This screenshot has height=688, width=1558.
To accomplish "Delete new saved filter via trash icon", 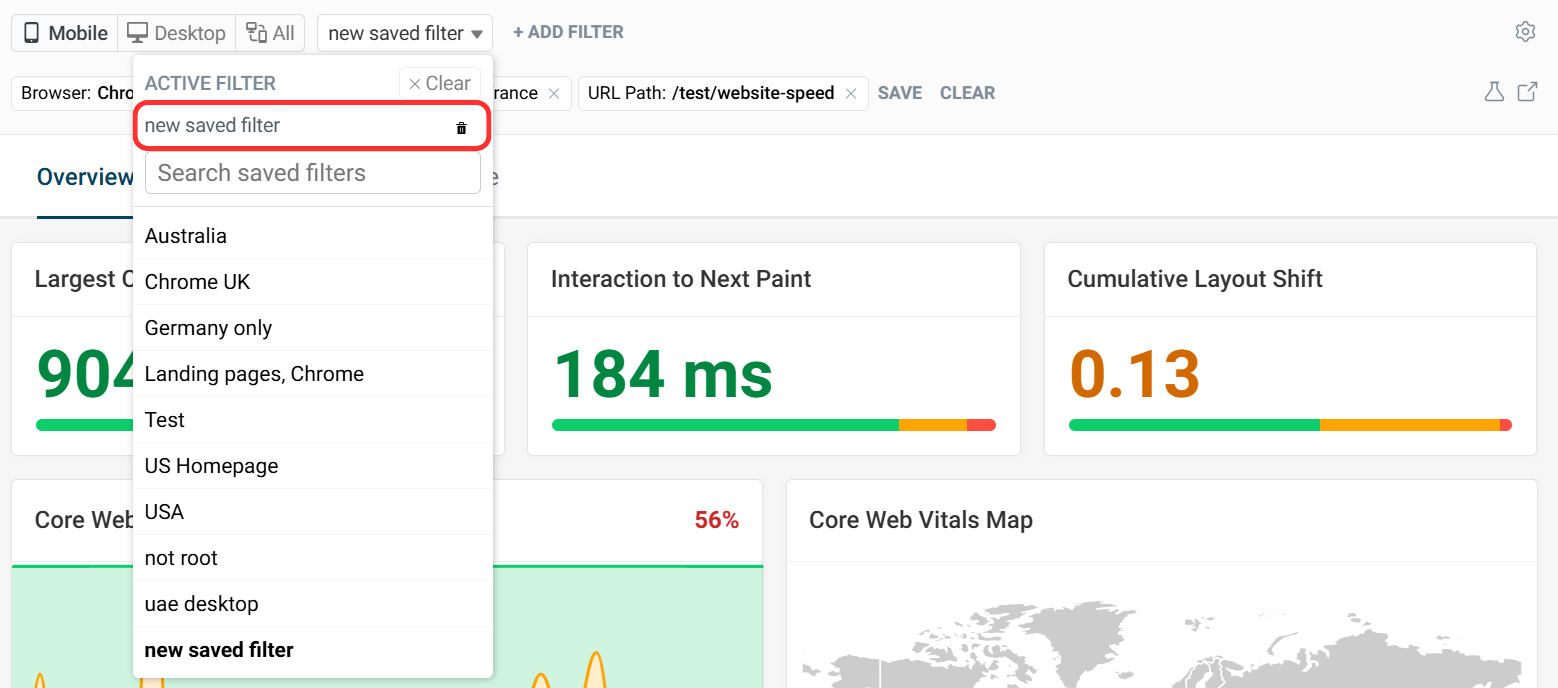I will pos(461,128).
